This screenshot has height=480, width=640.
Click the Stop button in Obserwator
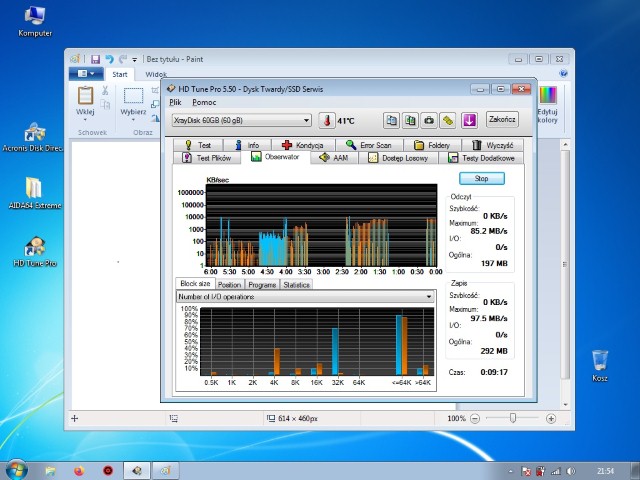coord(482,178)
